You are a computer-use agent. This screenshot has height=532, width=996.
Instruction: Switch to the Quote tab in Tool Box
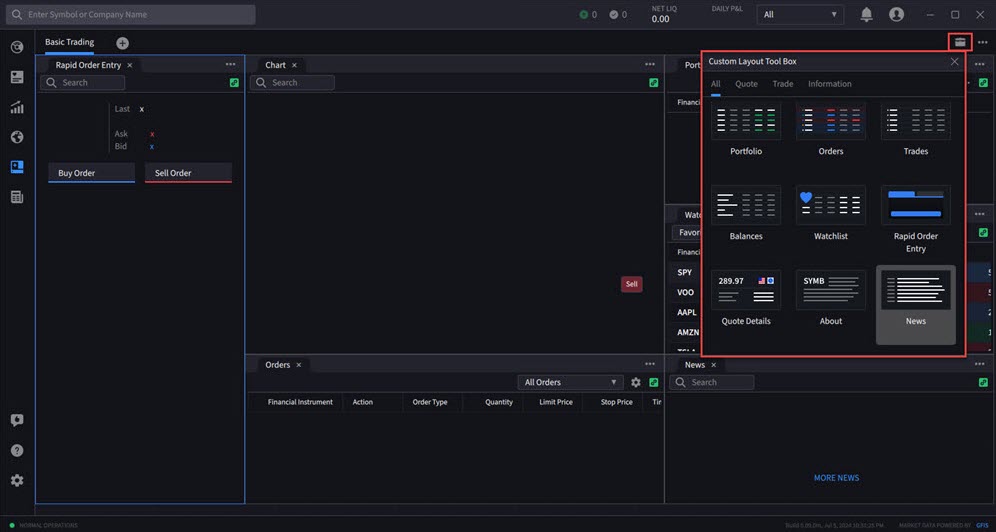746,84
